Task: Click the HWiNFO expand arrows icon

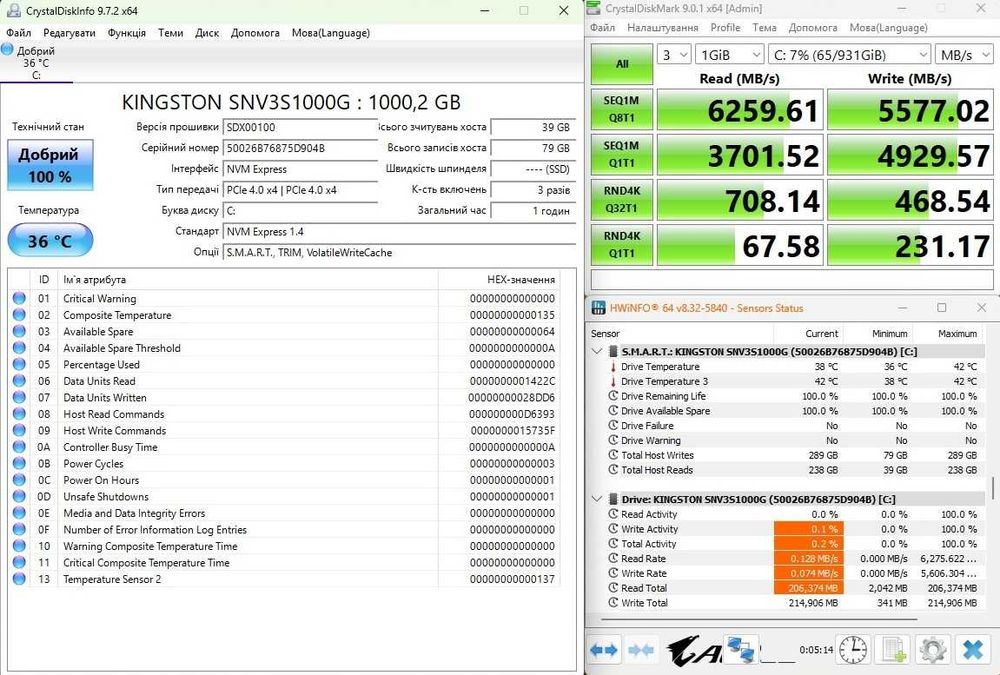Action: 604,650
